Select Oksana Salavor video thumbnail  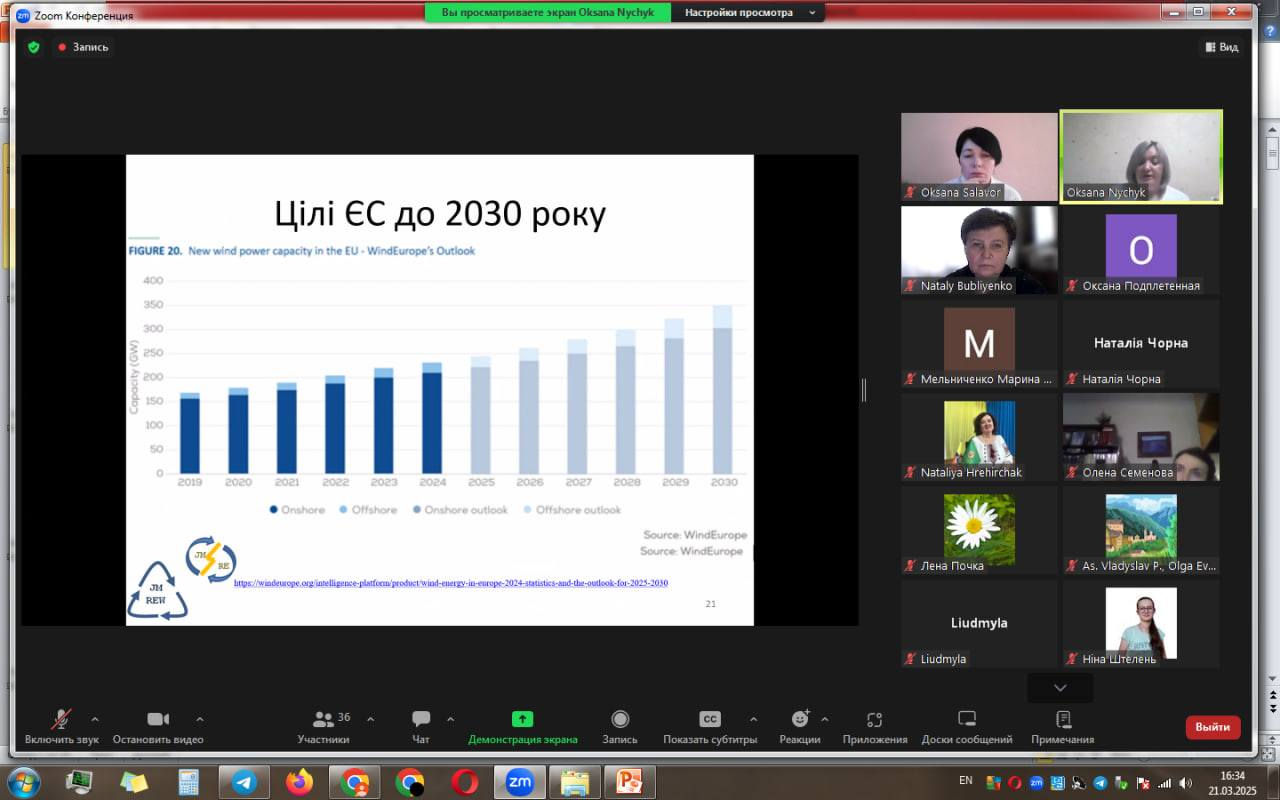click(x=979, y=157)
